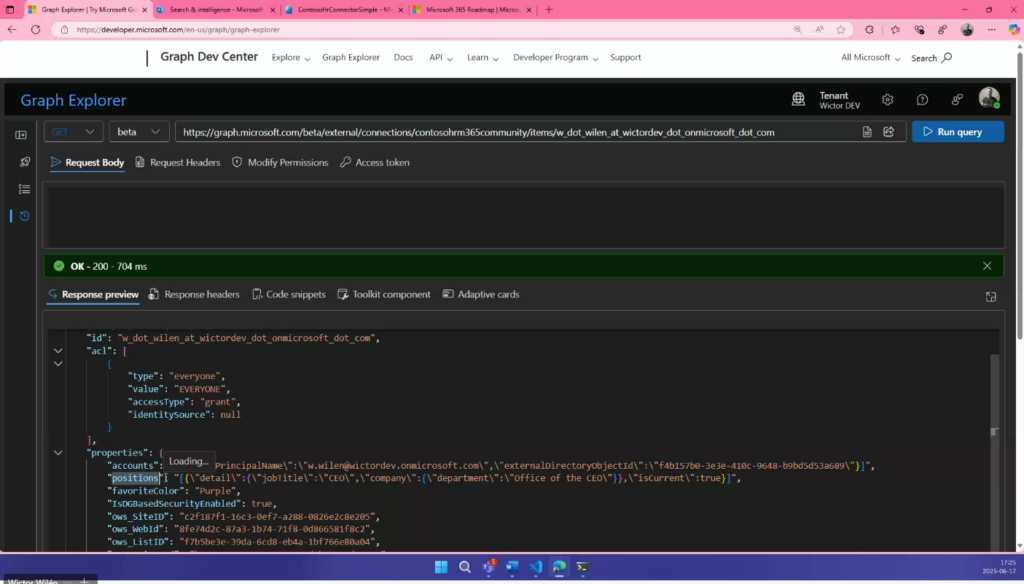The height and width of the screenshot is (584, 1024).
Task: Collapse the "acl" JSON node
Action: [58, 351]
